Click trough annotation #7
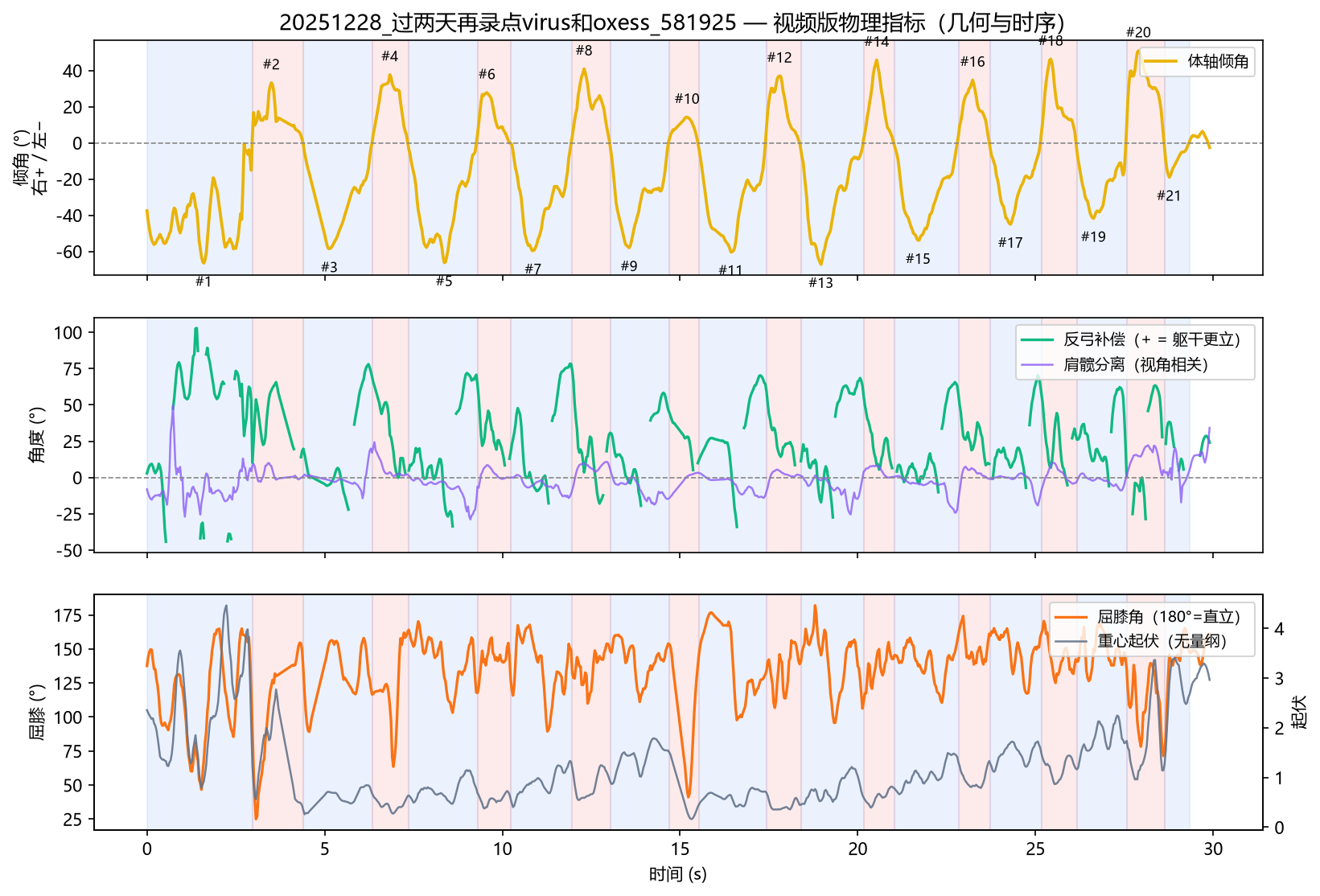This screenshot has height=896, width=1320. tap(533, 269)
